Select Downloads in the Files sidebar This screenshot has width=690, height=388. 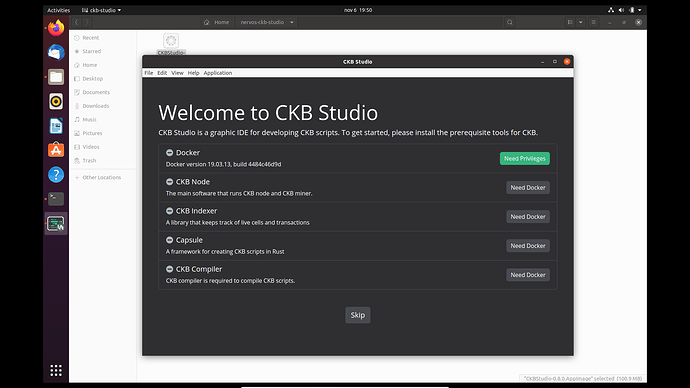point(95,106)
